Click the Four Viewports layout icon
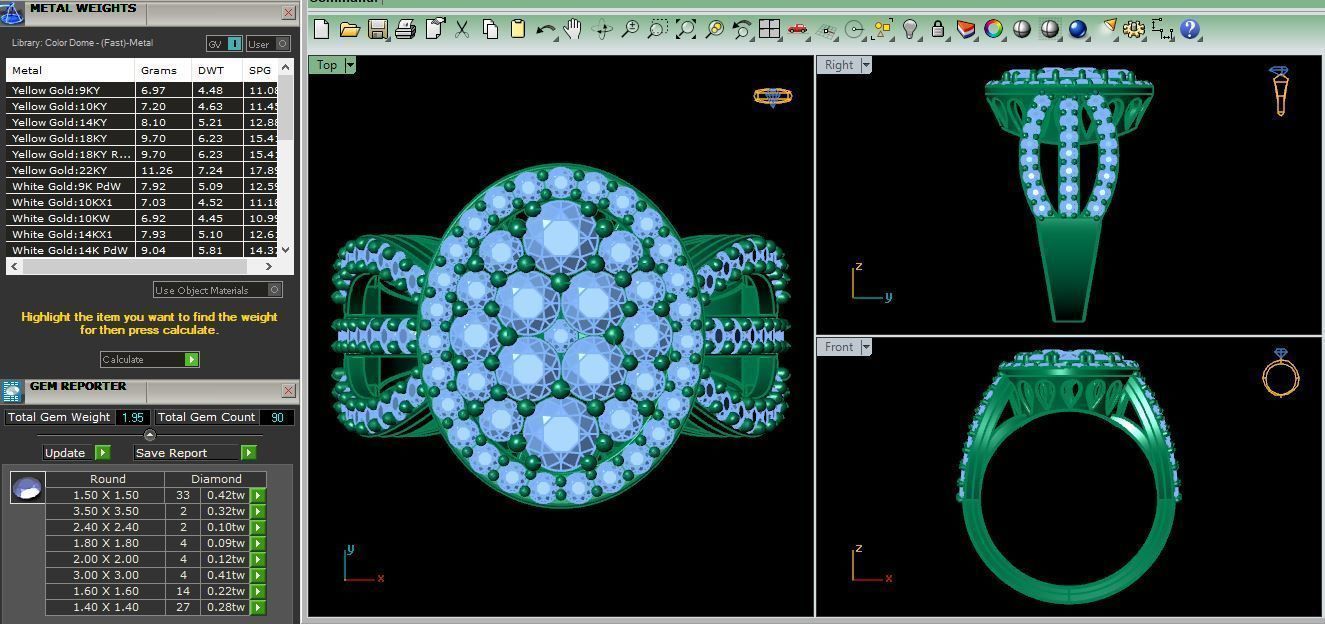The height and width of the screenshot is (624, 1325). click(x=769, y=29)
